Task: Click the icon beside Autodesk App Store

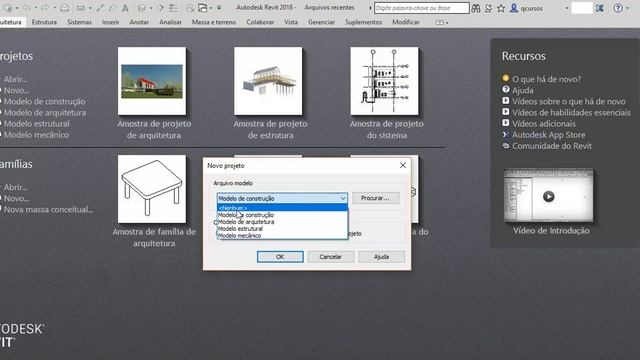Action: tap(506, 134)
